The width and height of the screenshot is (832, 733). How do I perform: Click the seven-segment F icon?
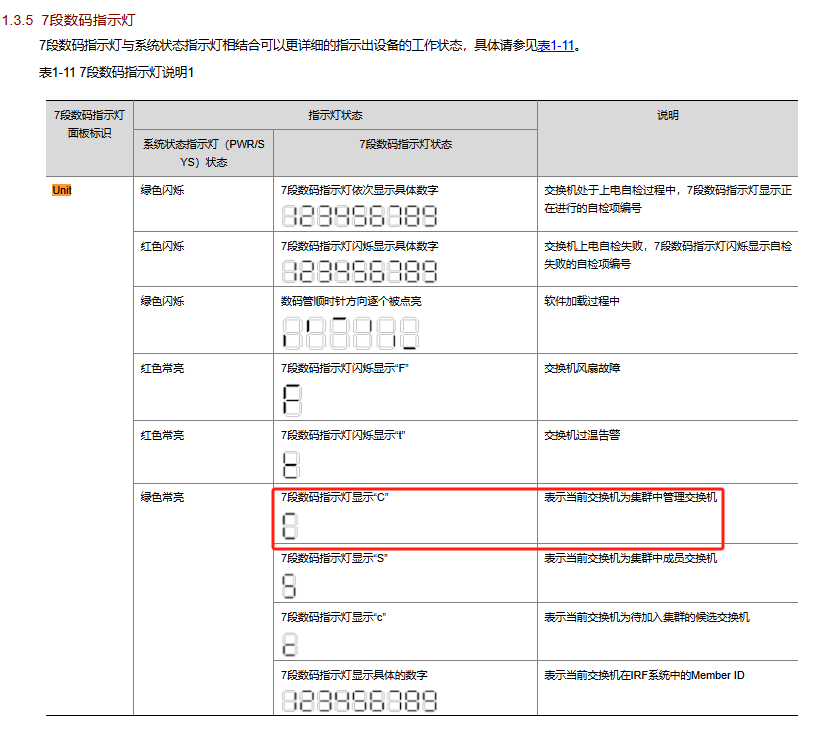(292, 400)
